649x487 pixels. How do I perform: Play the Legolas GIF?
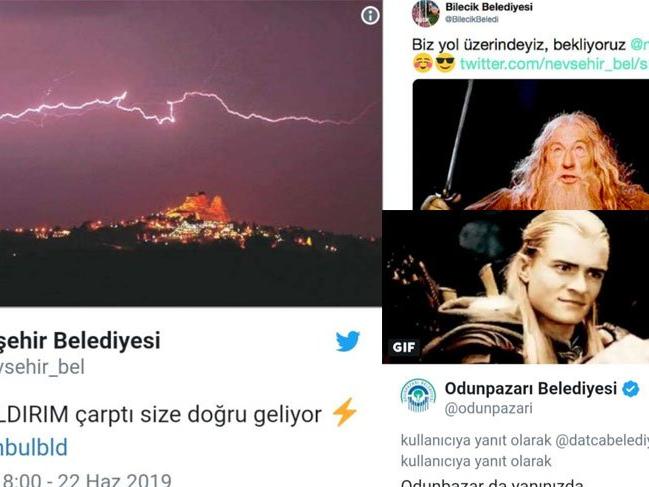click(515, 287)
